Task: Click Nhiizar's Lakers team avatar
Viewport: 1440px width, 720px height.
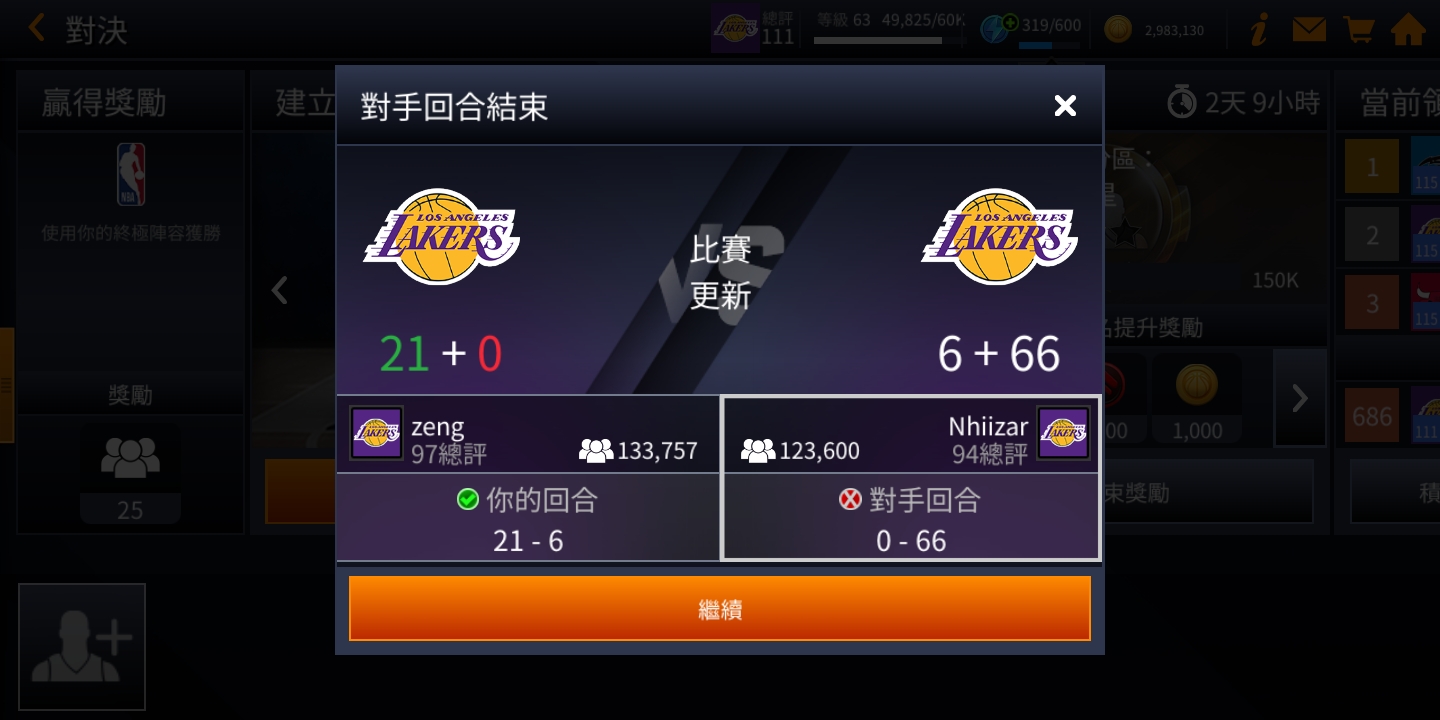Action: [1063, 433]
